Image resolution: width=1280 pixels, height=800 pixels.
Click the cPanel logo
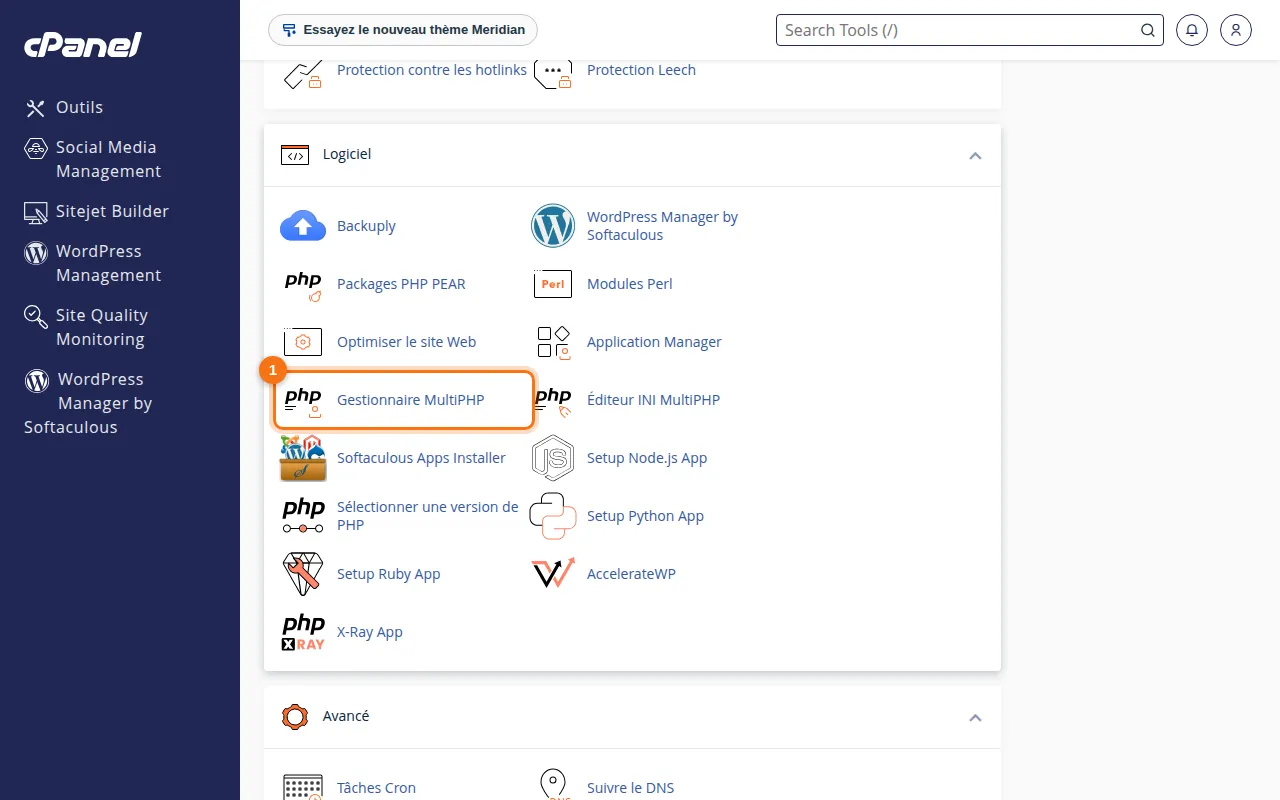click(83, 45)
